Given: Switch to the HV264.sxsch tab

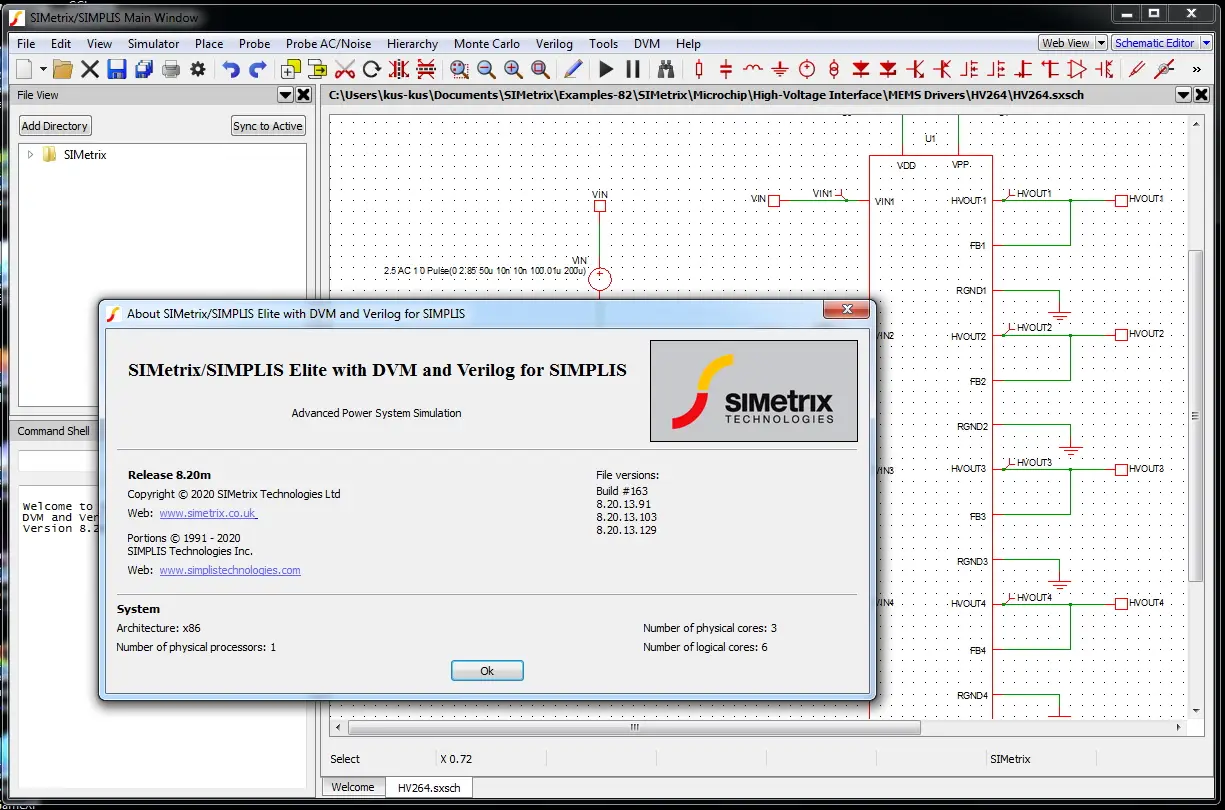Looking at the screenshot, I should pyautogui.click(x=429, y=788).
